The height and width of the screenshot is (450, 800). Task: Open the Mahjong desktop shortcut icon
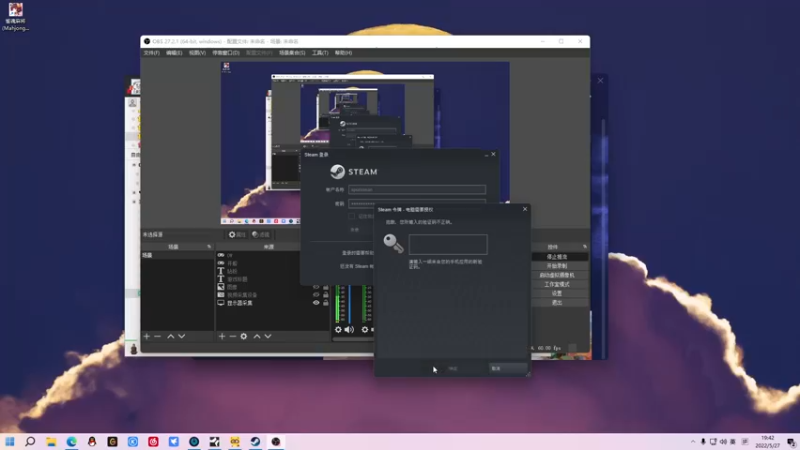tap(15, 16)
